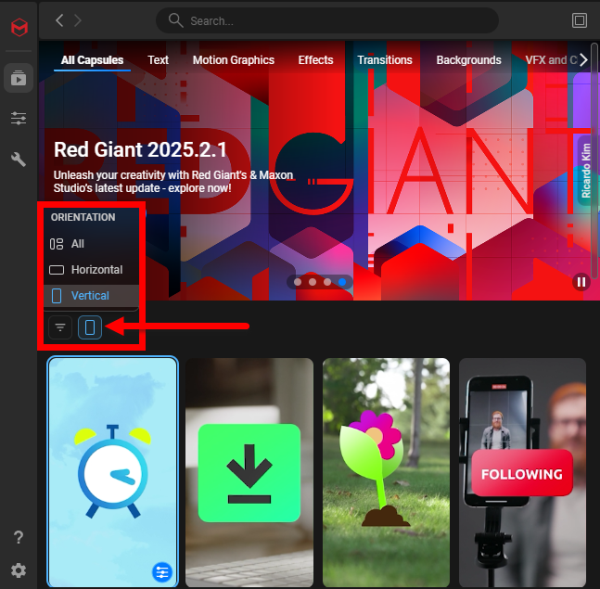
Task: Select the Horizontal orientation option
Action: 91,270
